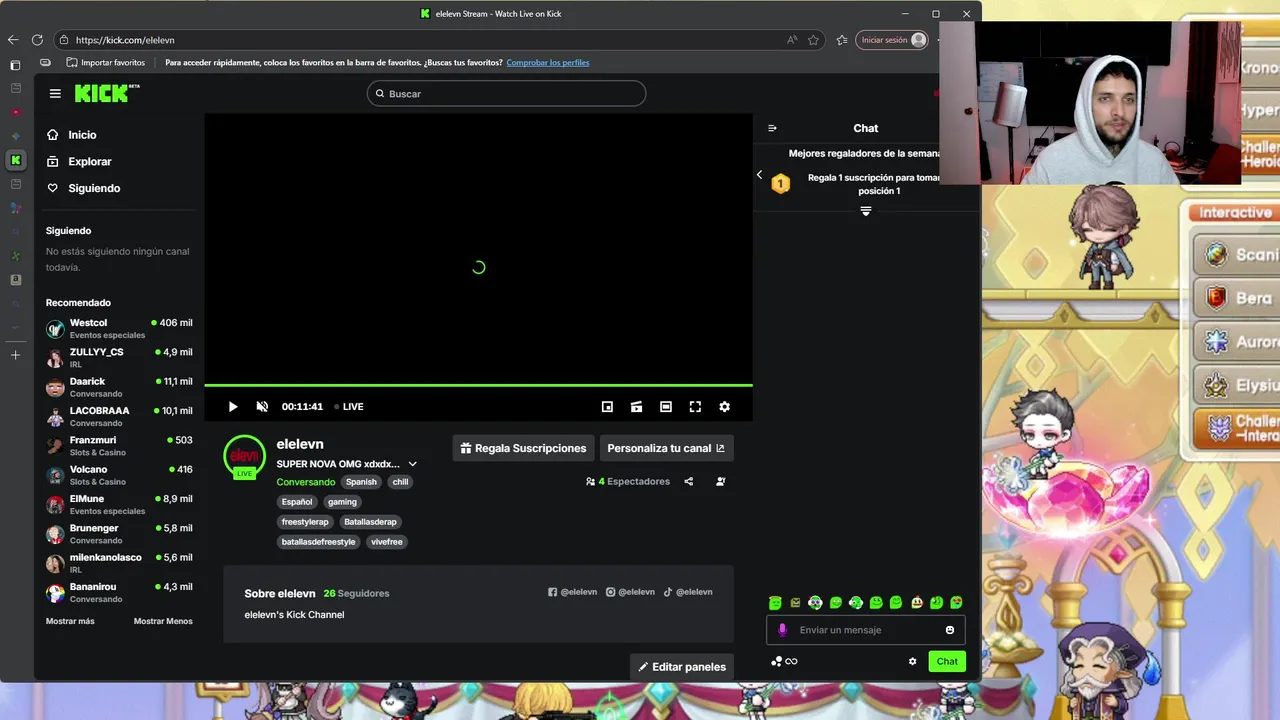Click Iniciar sesión browser profile button
1280x720 pixels.
[x=893, y=40]
